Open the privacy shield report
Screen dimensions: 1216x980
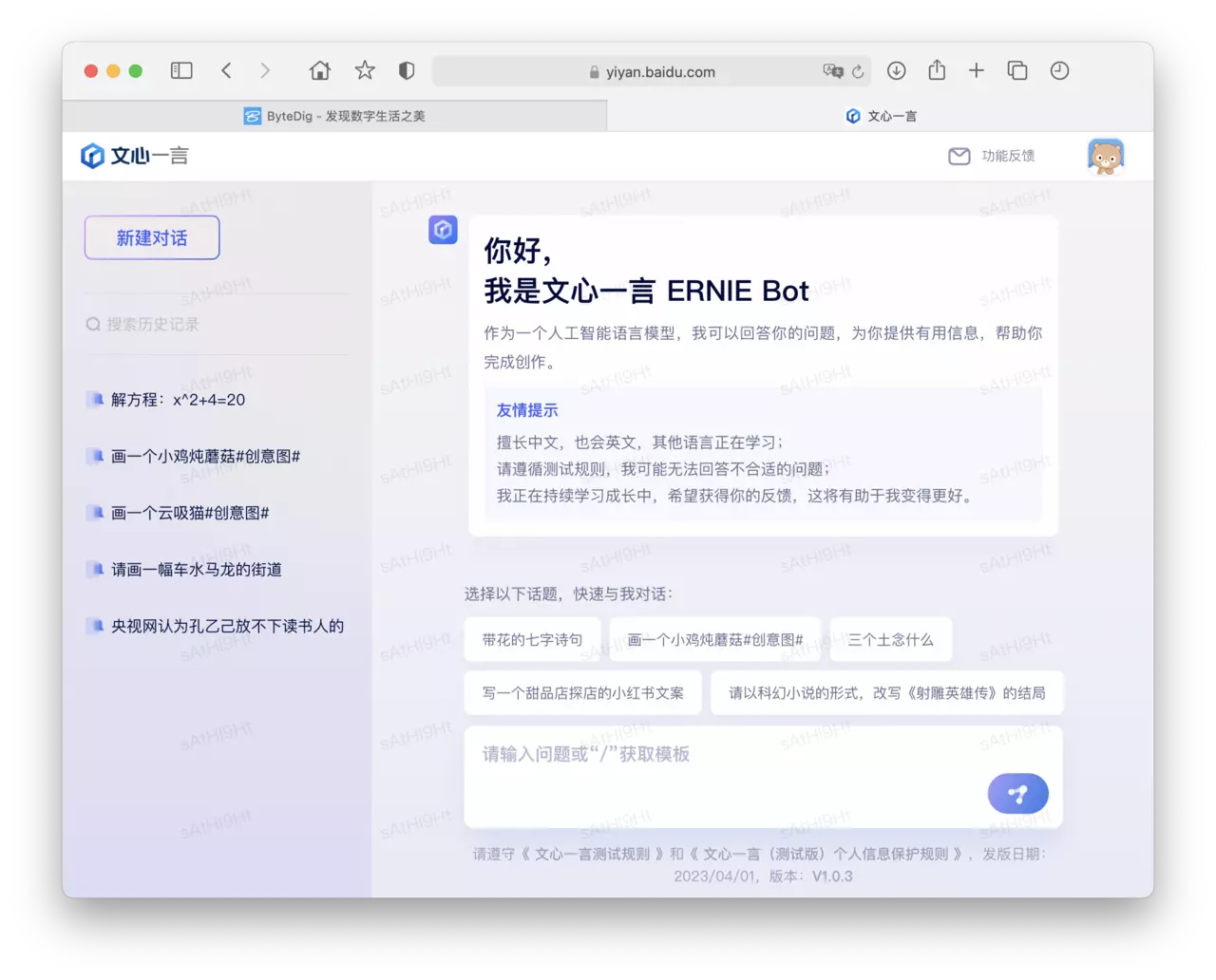407,71
